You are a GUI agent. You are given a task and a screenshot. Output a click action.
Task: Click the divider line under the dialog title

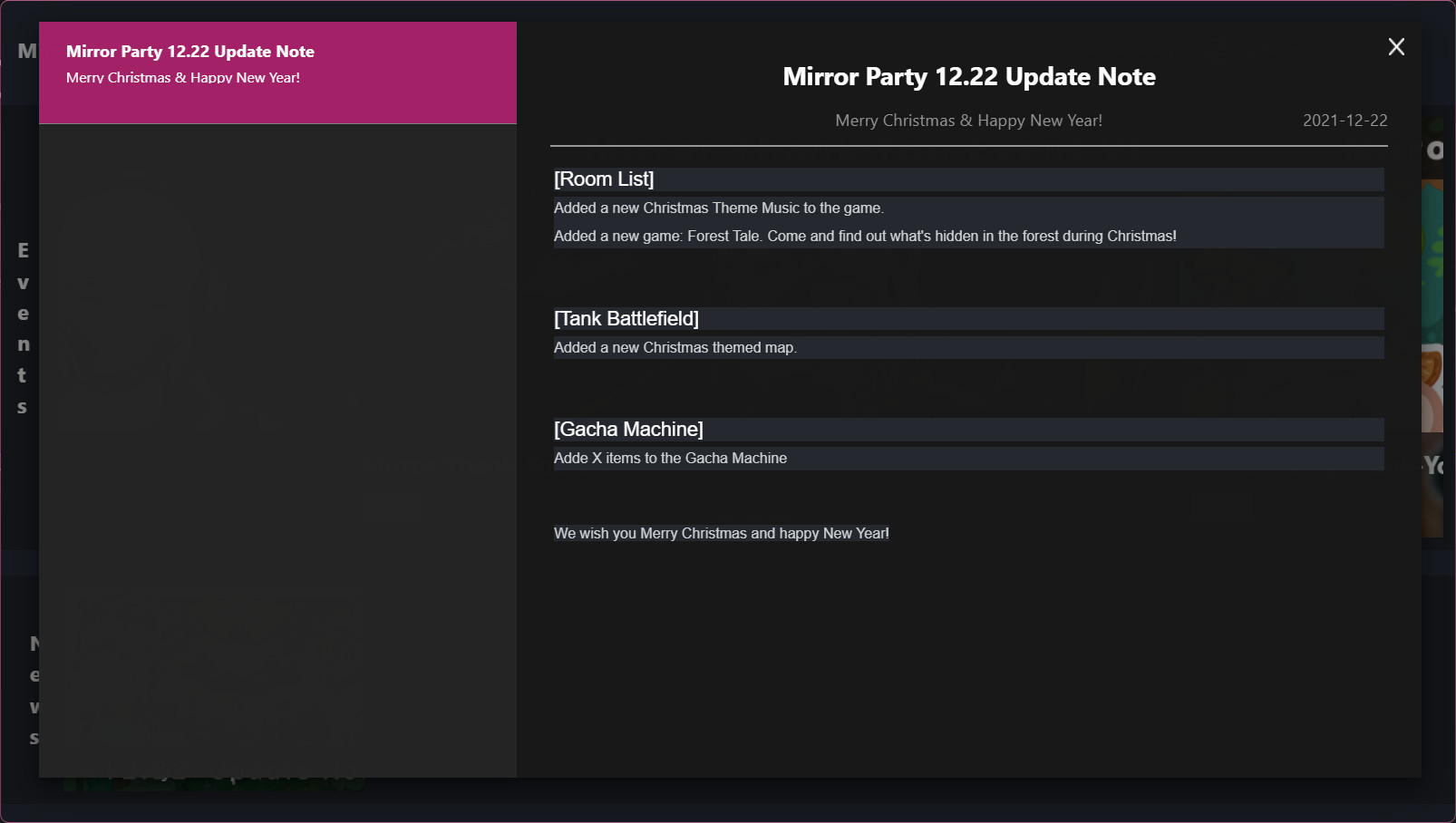968,145
